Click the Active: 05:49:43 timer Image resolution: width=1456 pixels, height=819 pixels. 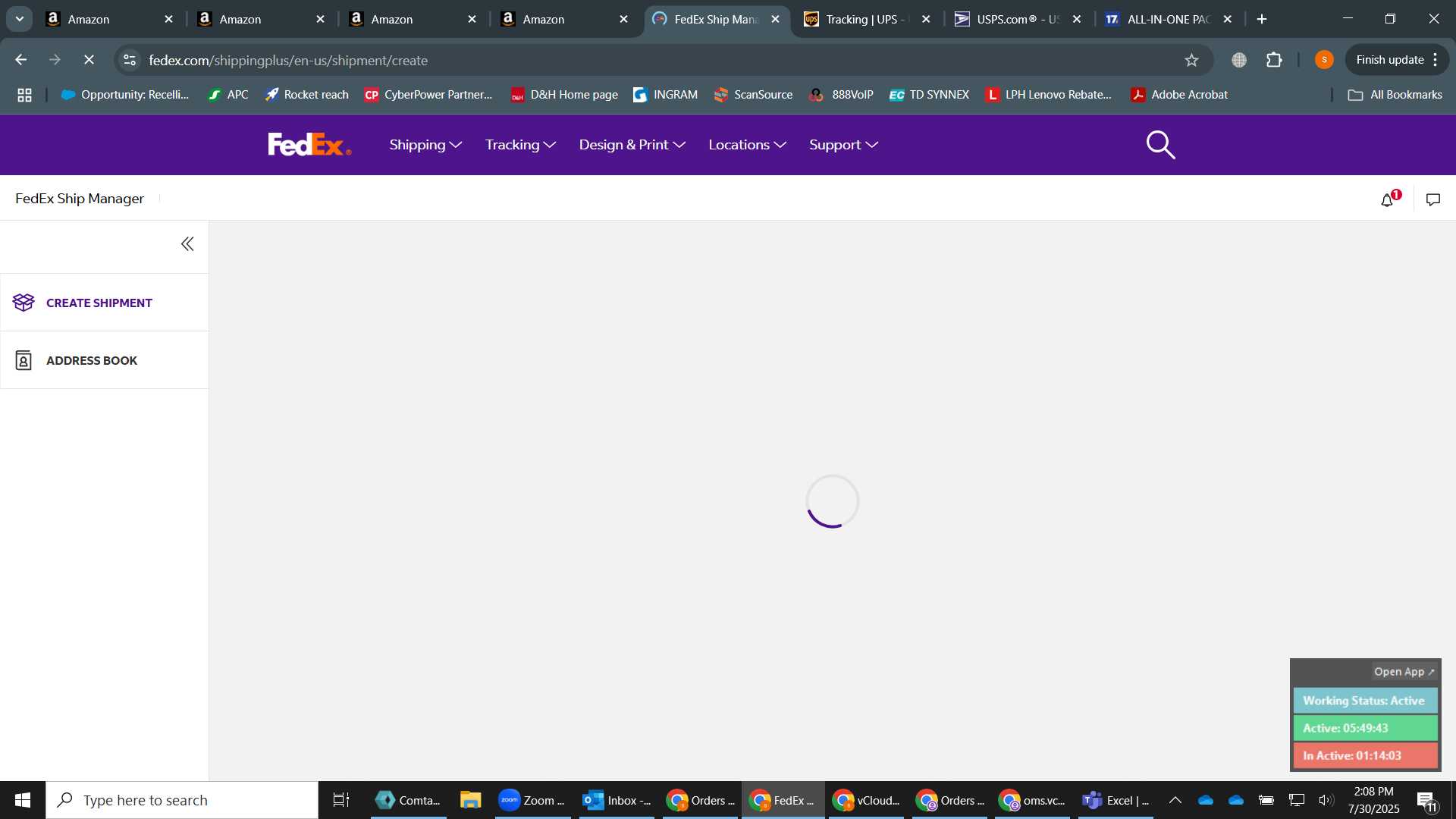click(x=1365, y=728)
